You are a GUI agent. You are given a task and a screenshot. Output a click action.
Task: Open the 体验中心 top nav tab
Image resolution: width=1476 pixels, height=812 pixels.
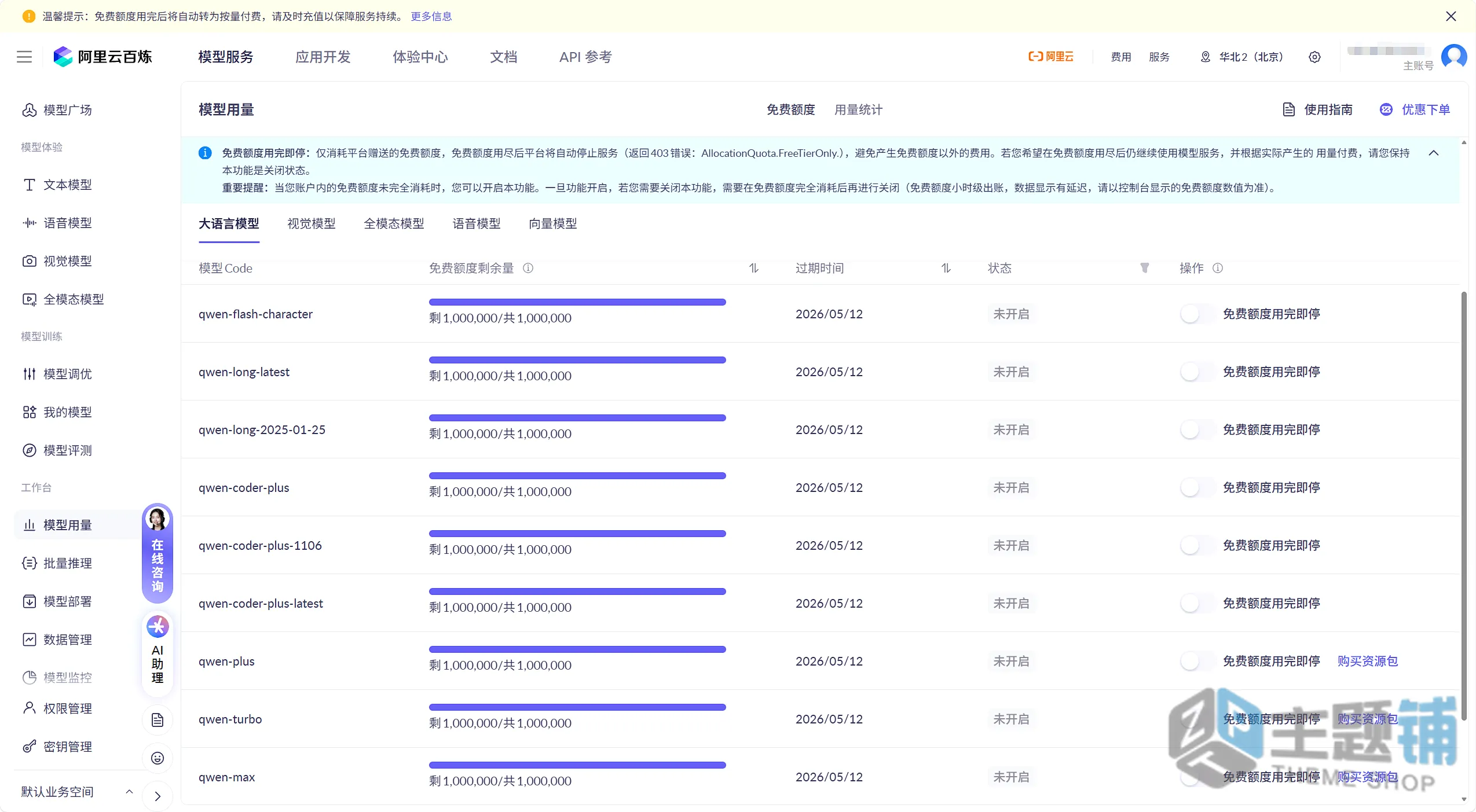tap(420, 57)
